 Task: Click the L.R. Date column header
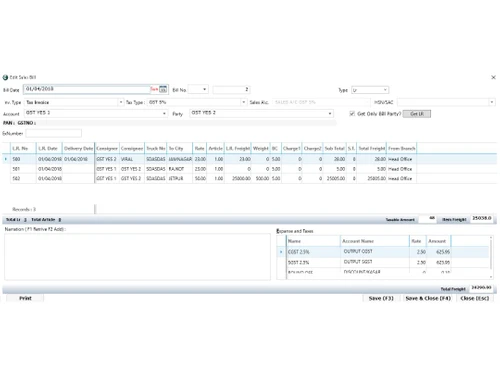click(49, 148)
